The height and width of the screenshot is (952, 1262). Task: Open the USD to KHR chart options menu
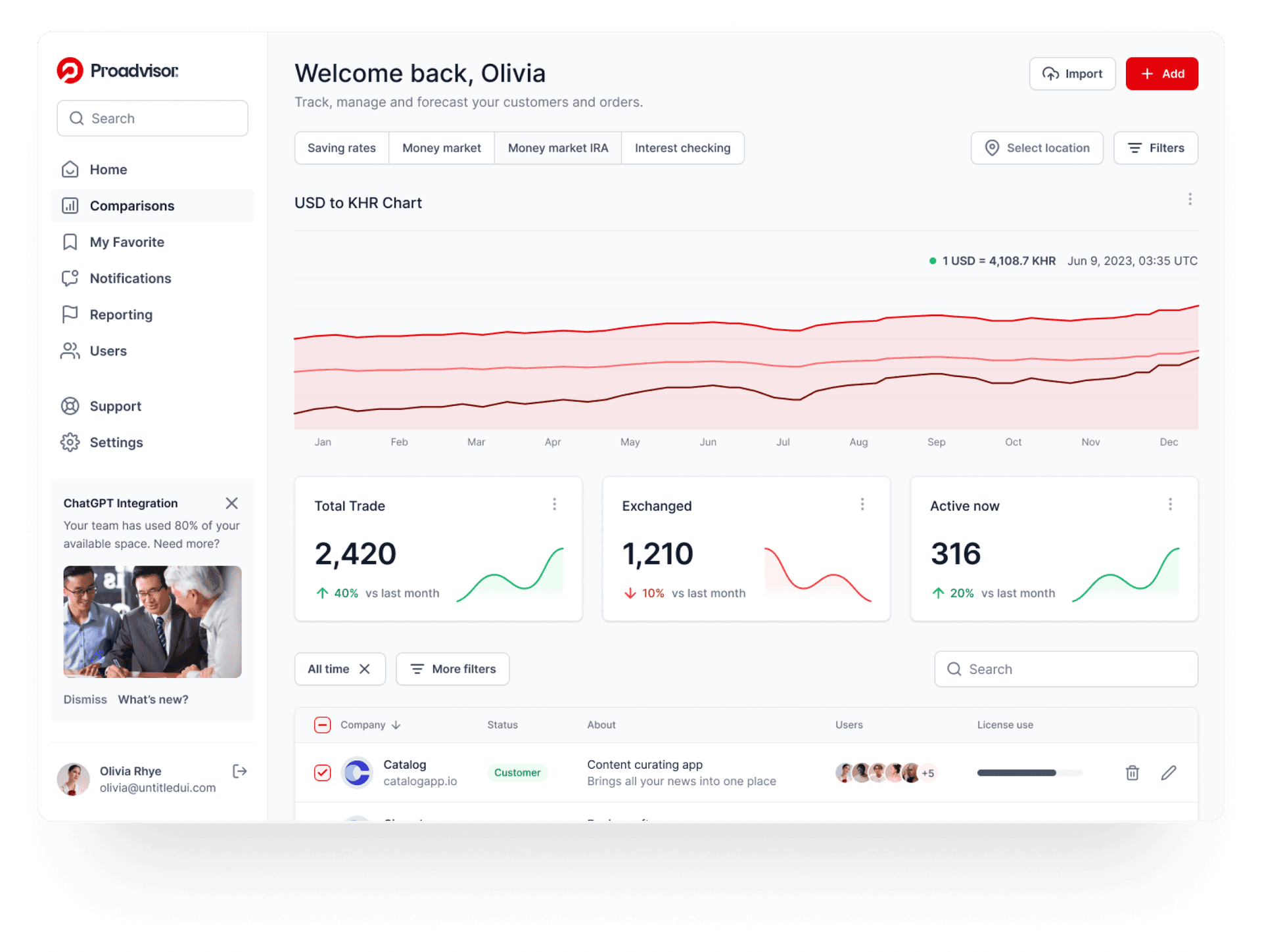pyautogui.click(x=1190, y=200)
